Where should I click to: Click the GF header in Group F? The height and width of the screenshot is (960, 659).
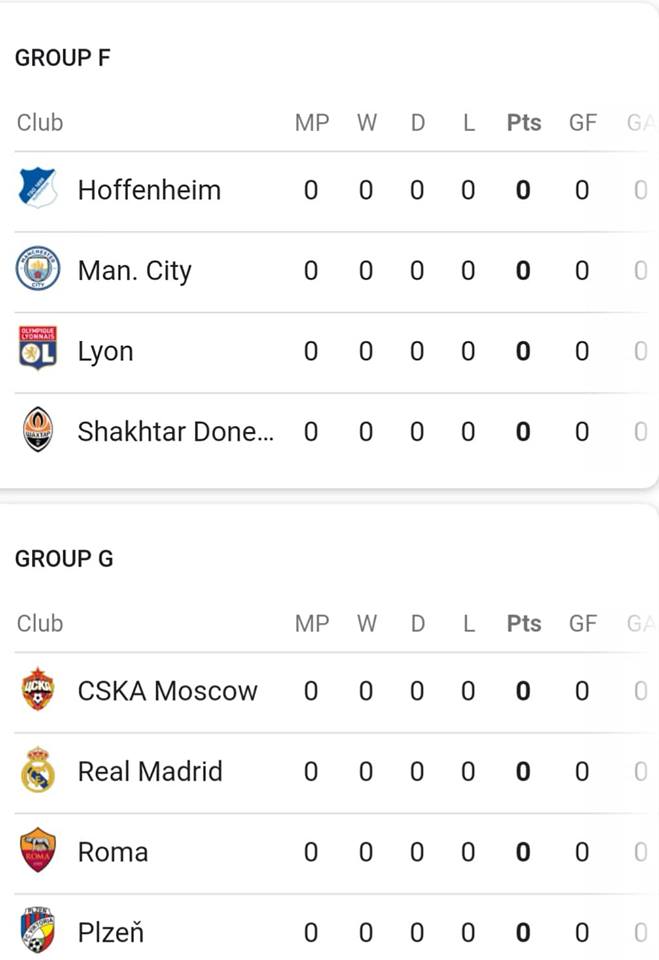[x=582, y=122]
